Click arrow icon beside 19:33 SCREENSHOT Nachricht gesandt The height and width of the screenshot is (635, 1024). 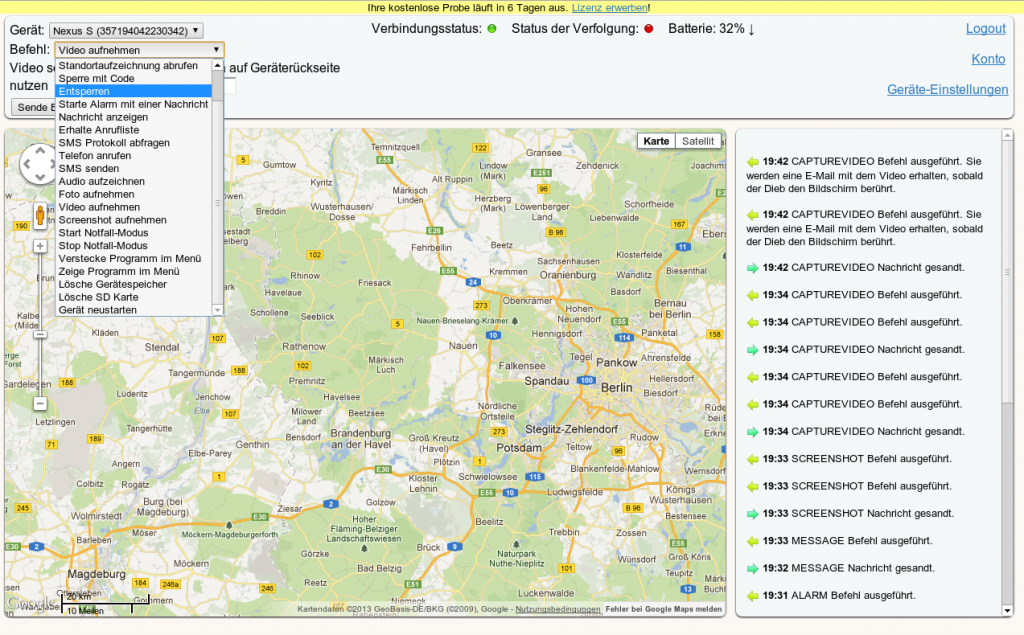pyautogui.click(x=753, y=513)
